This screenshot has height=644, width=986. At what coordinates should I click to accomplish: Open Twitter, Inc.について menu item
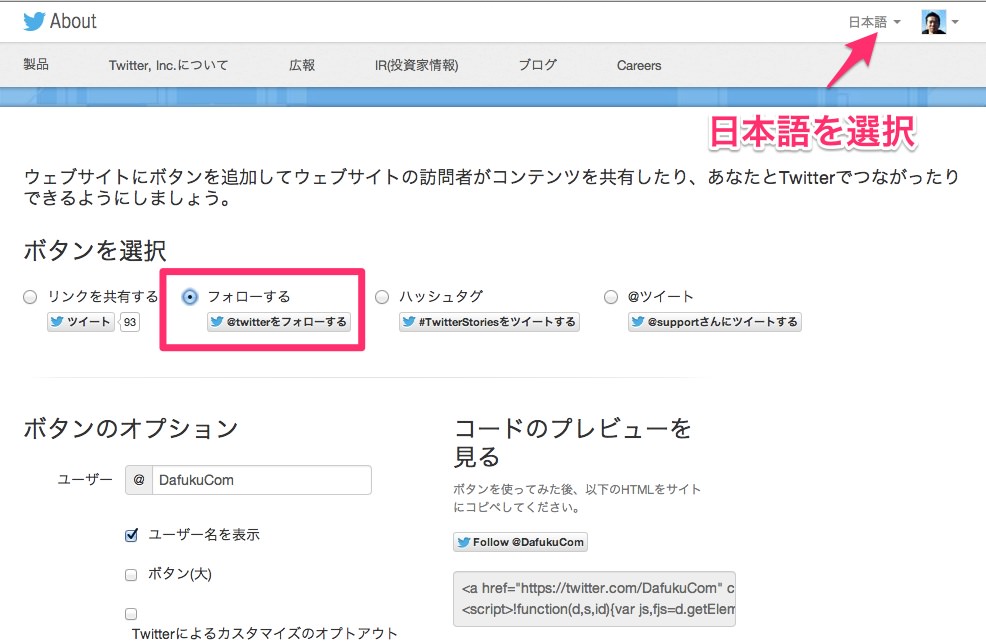169,65
